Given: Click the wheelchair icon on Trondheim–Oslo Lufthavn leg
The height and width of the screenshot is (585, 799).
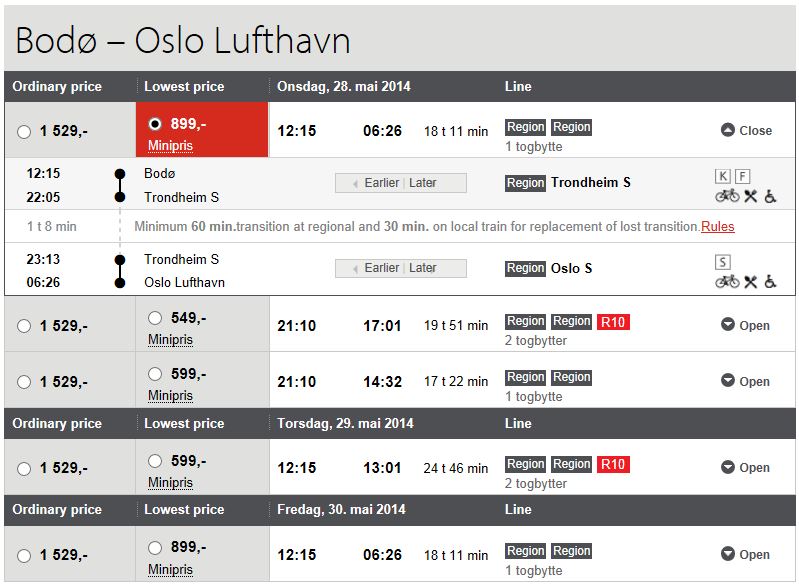Looking at the screenshot, I should point(770,282).
